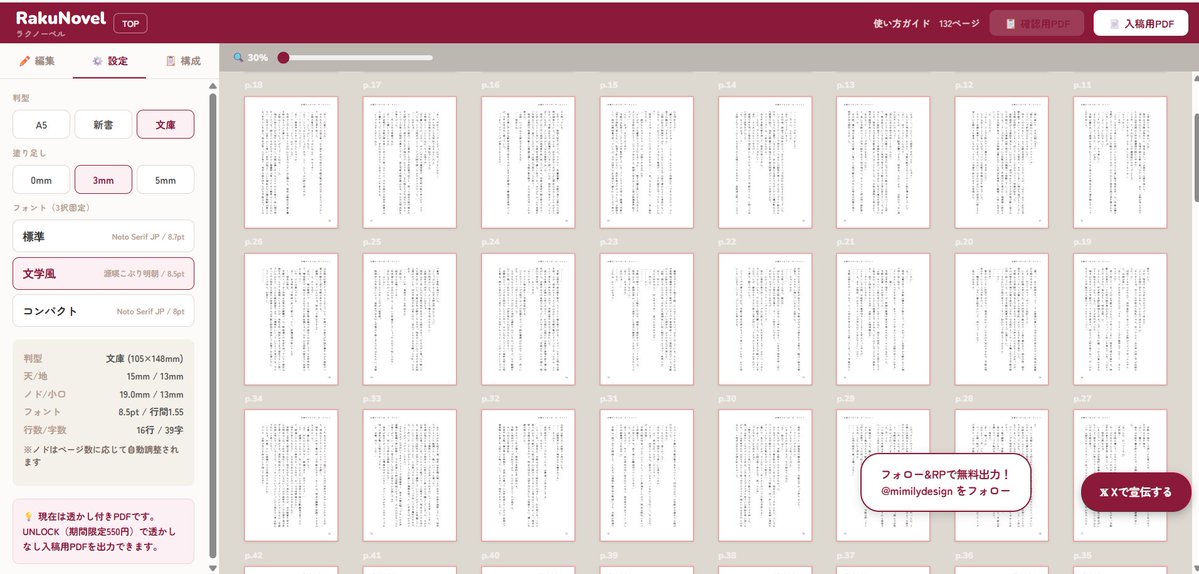Set bleed to 5mm
The image size is (1199, 574).
coord(165,180)
